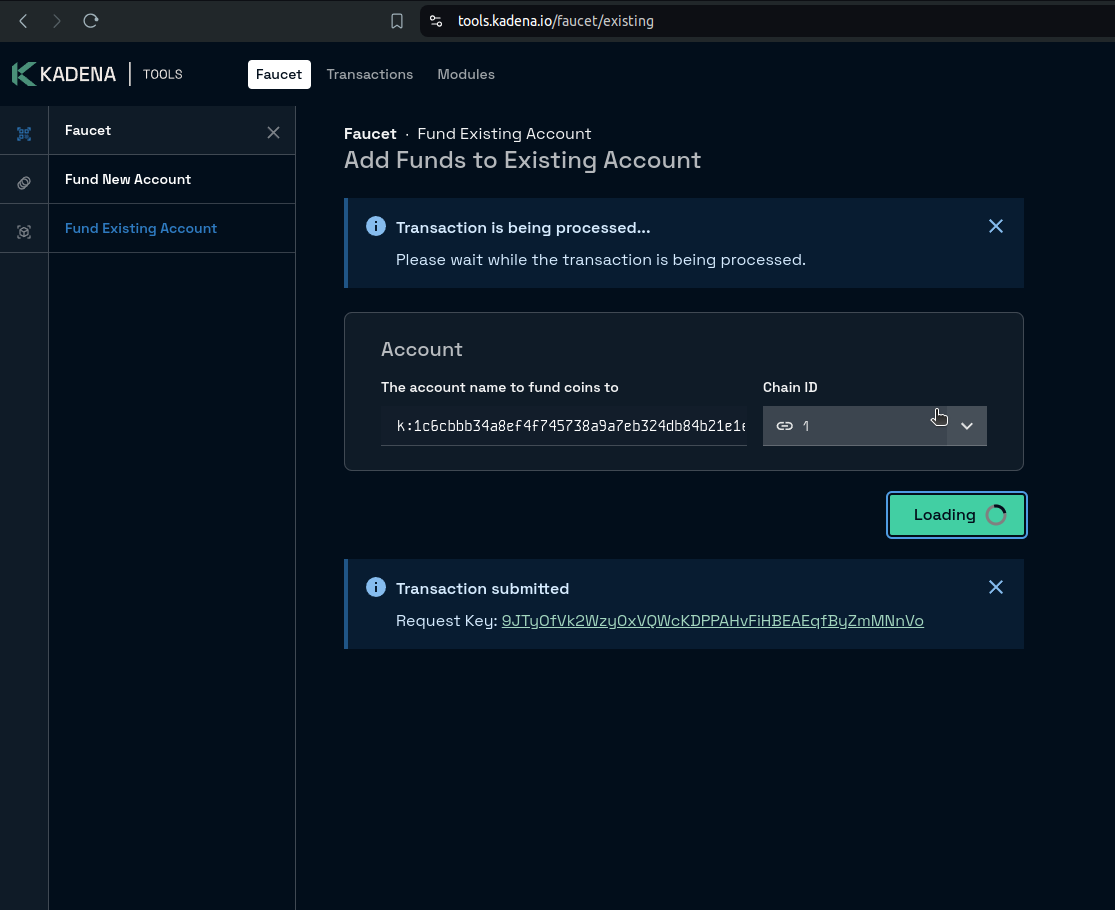Select Fund Existing Account in the sidebar
Viewport: 1115px width, 910px height.
171,228
